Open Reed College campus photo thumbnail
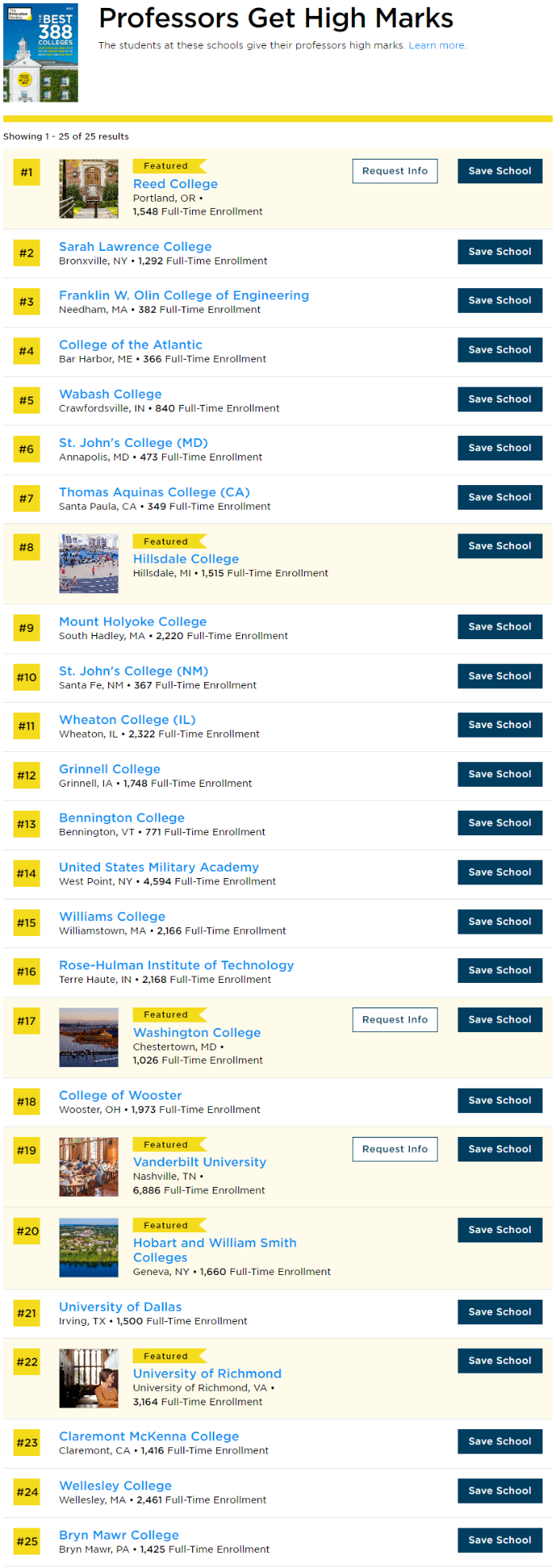The height and width of the screenshot is (1568, 556). click(89, 189)
